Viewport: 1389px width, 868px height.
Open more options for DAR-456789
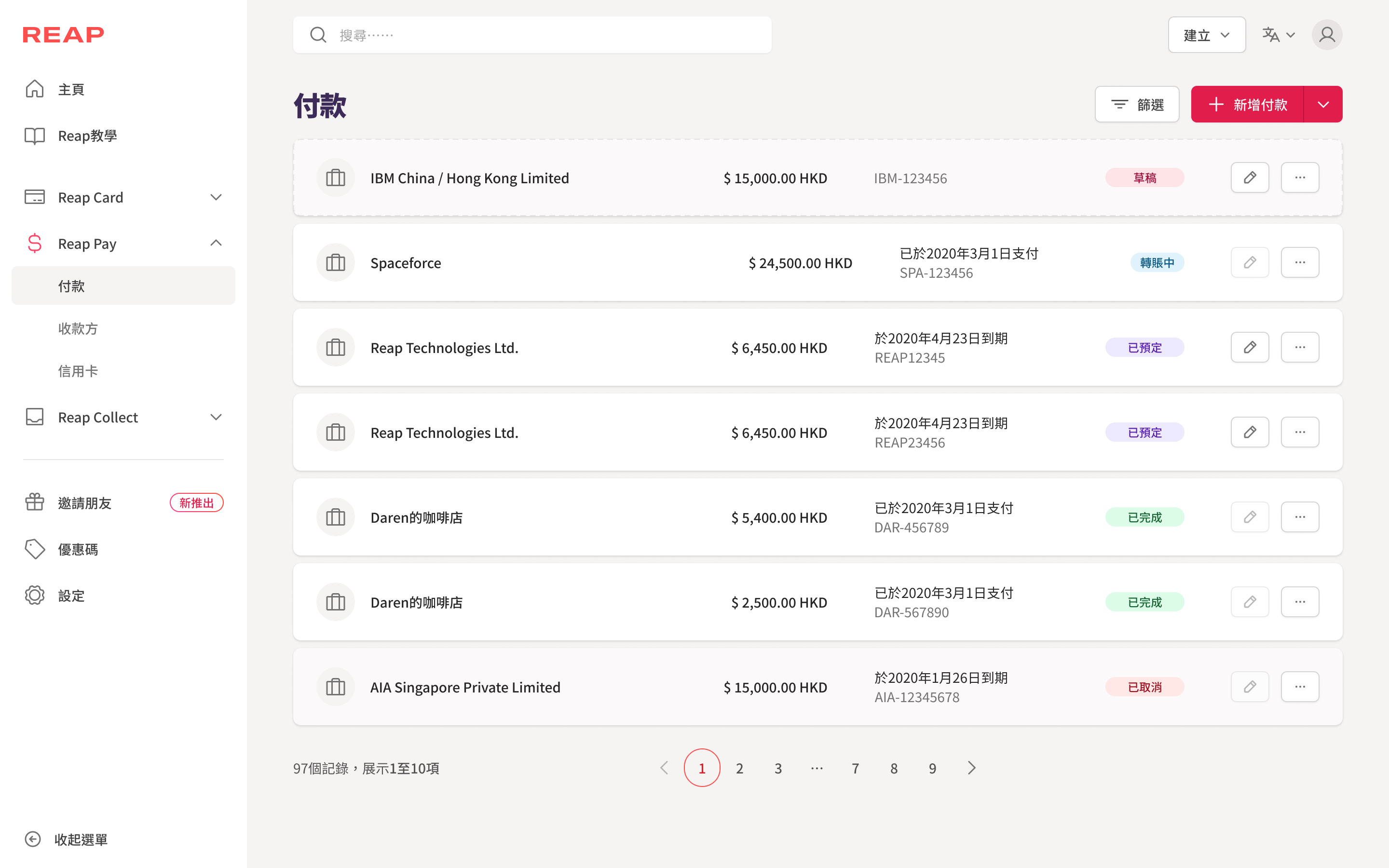click(1300, 517)
